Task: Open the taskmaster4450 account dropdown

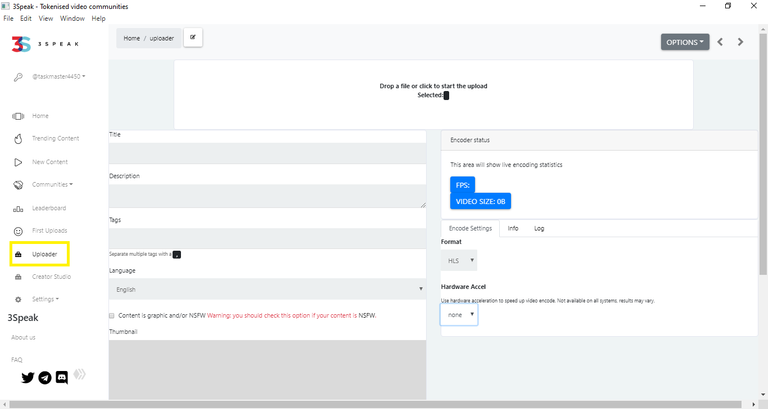Action: click(x=59, y=77)
